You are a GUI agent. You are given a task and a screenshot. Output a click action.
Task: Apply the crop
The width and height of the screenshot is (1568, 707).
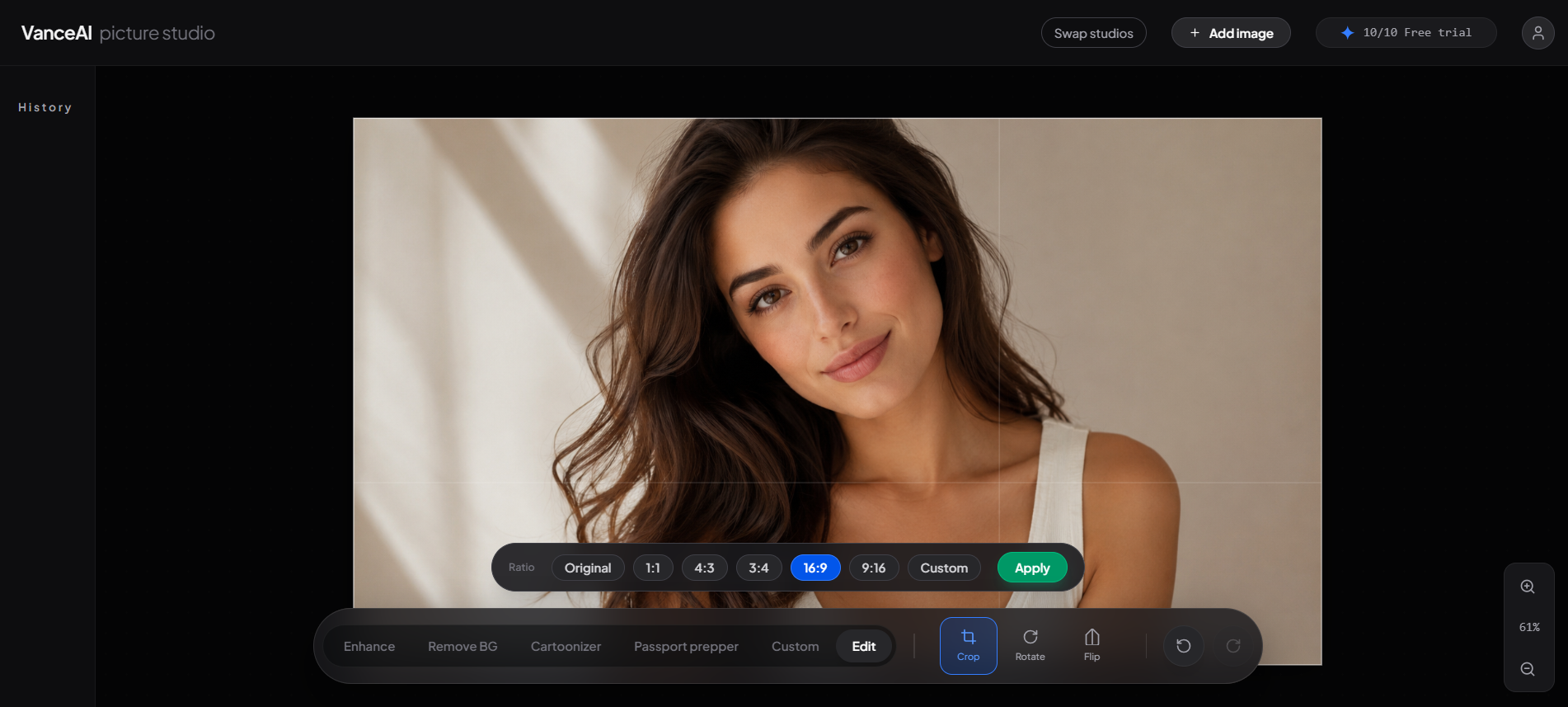point(1032,568)
